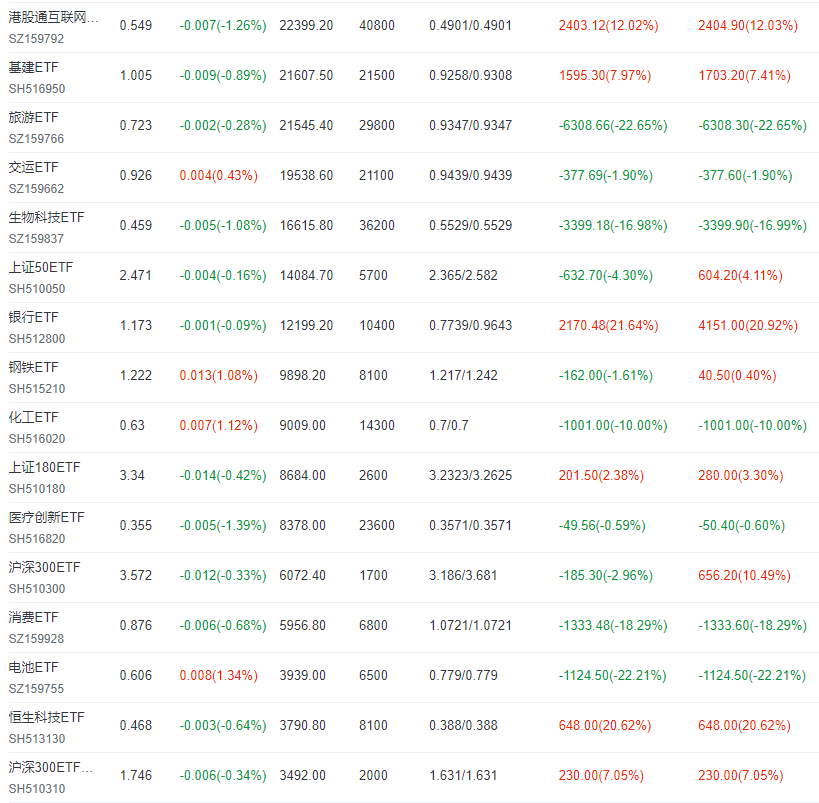Image resolution: width=819 pixels, height=803 pixels.
Task: Select the cost 1.0721/1.0721
Action: coord(471,625)
